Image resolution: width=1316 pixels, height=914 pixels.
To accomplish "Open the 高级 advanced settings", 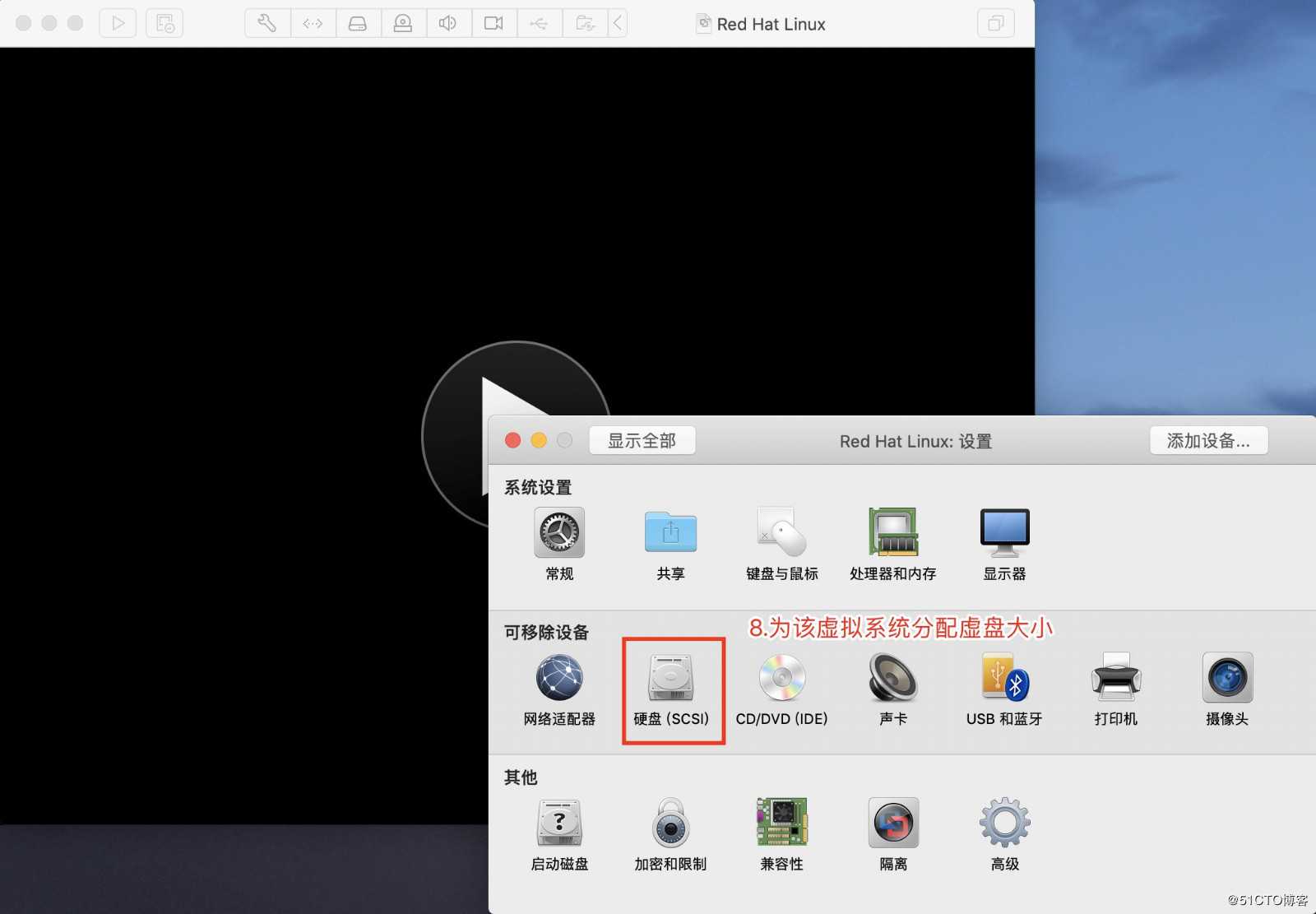I will click(1004, 835).
